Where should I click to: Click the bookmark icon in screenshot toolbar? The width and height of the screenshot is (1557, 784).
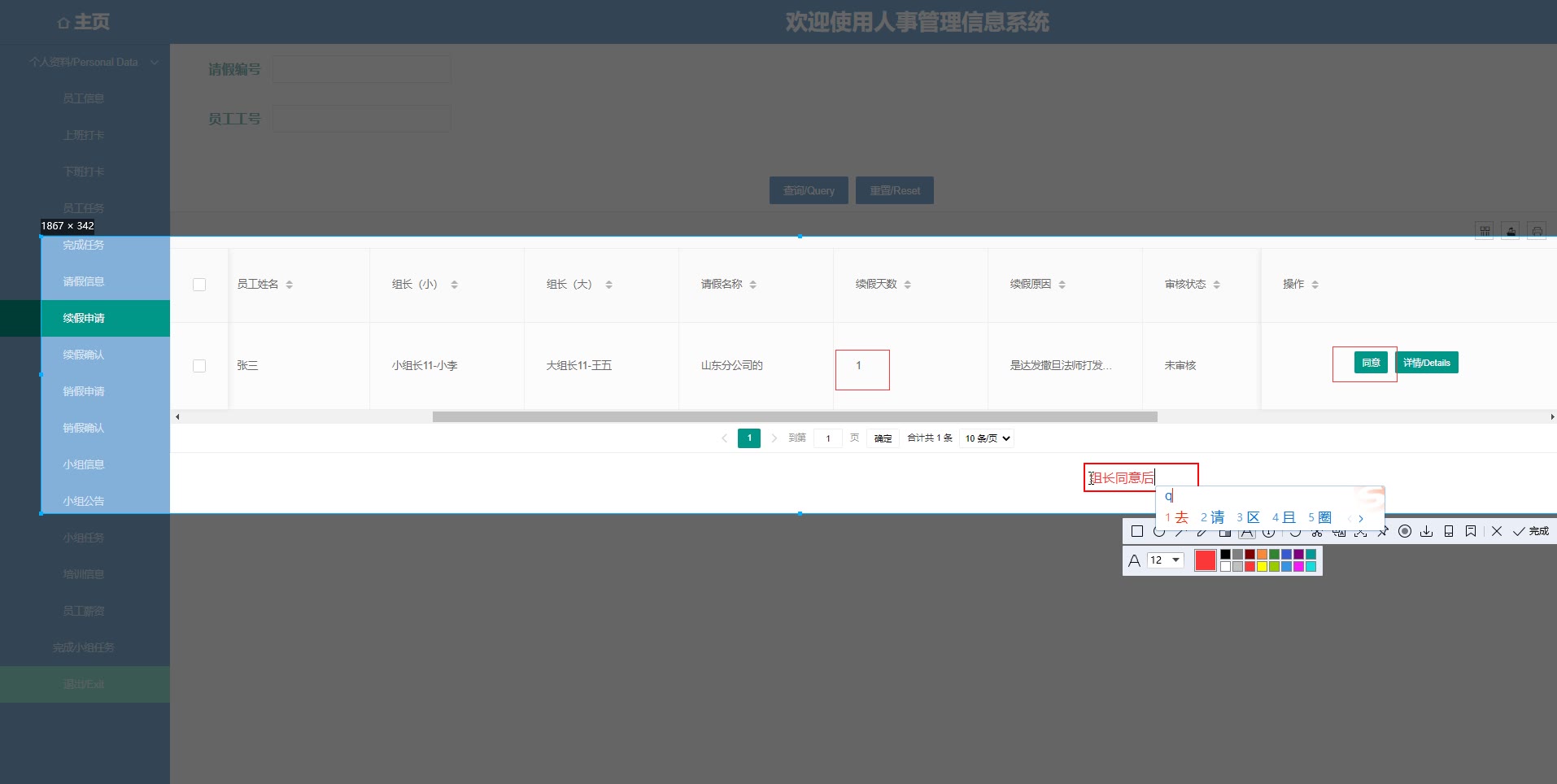click(1471, 531)
